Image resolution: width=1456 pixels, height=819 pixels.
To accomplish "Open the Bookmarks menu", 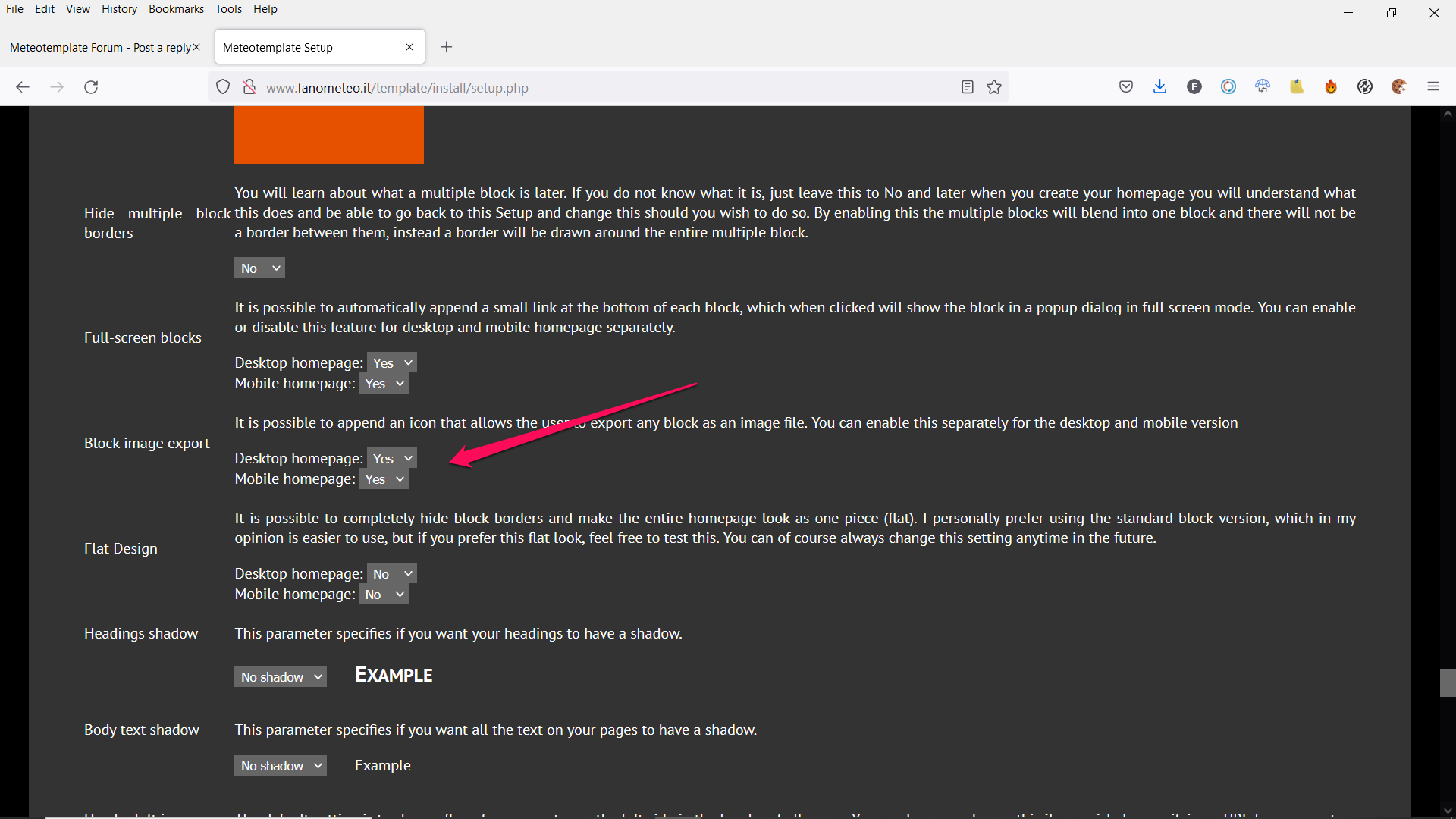I will coord(176,9).
